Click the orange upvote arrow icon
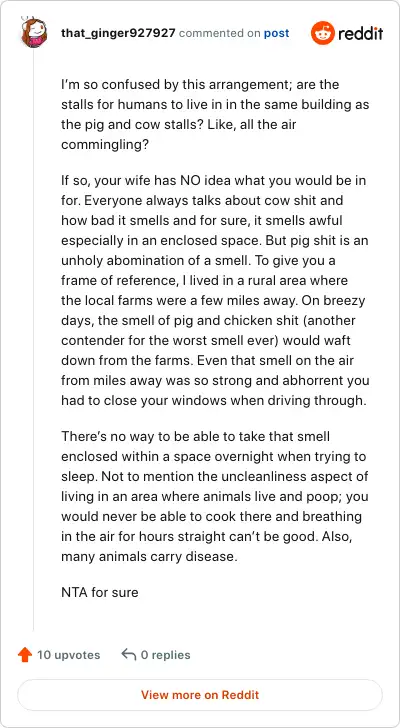This screenshot has width=400, height=728. pyautogui.click(x=25, y=655)
